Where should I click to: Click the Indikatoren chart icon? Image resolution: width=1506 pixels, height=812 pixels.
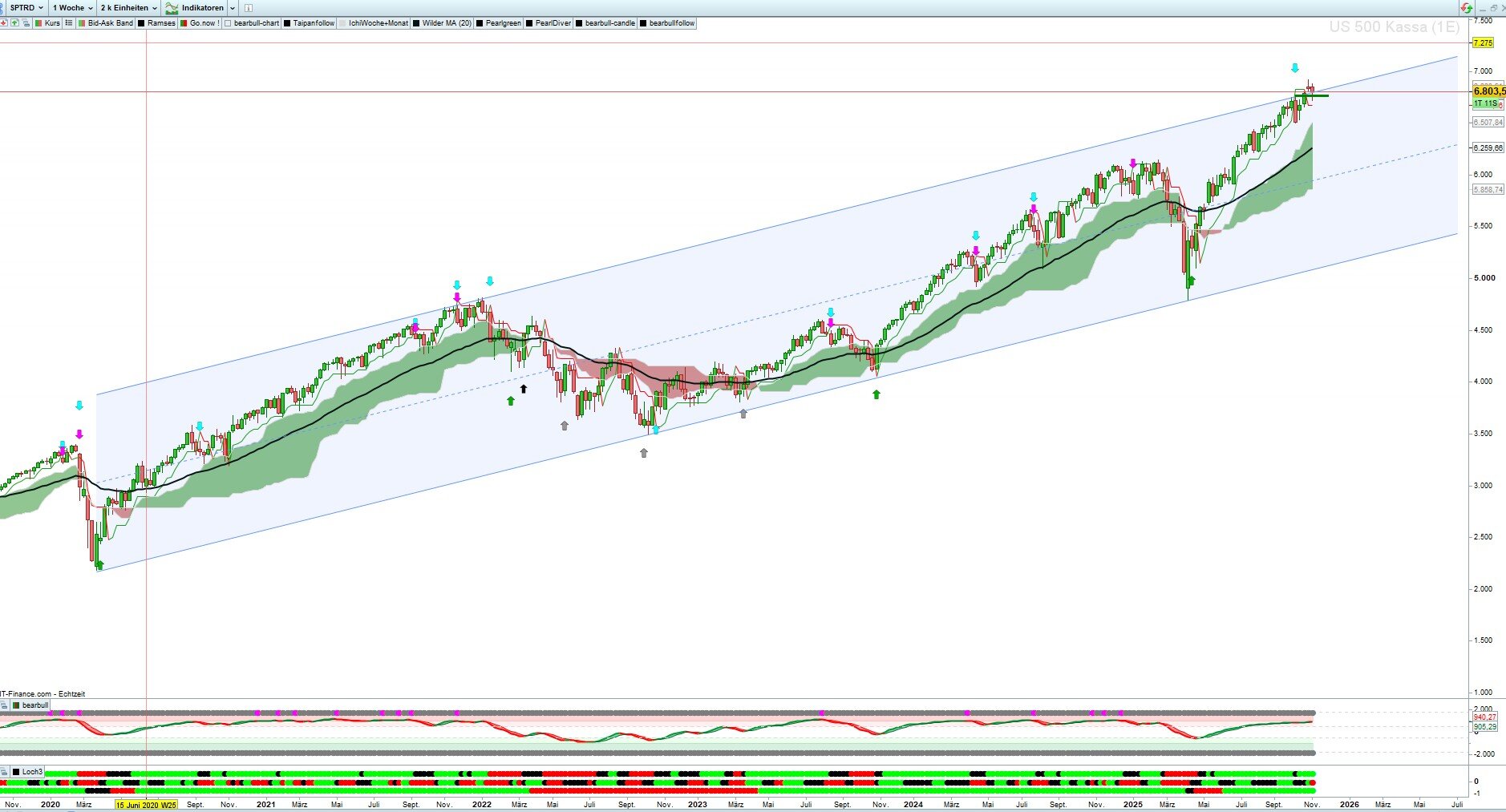(172, 8)
